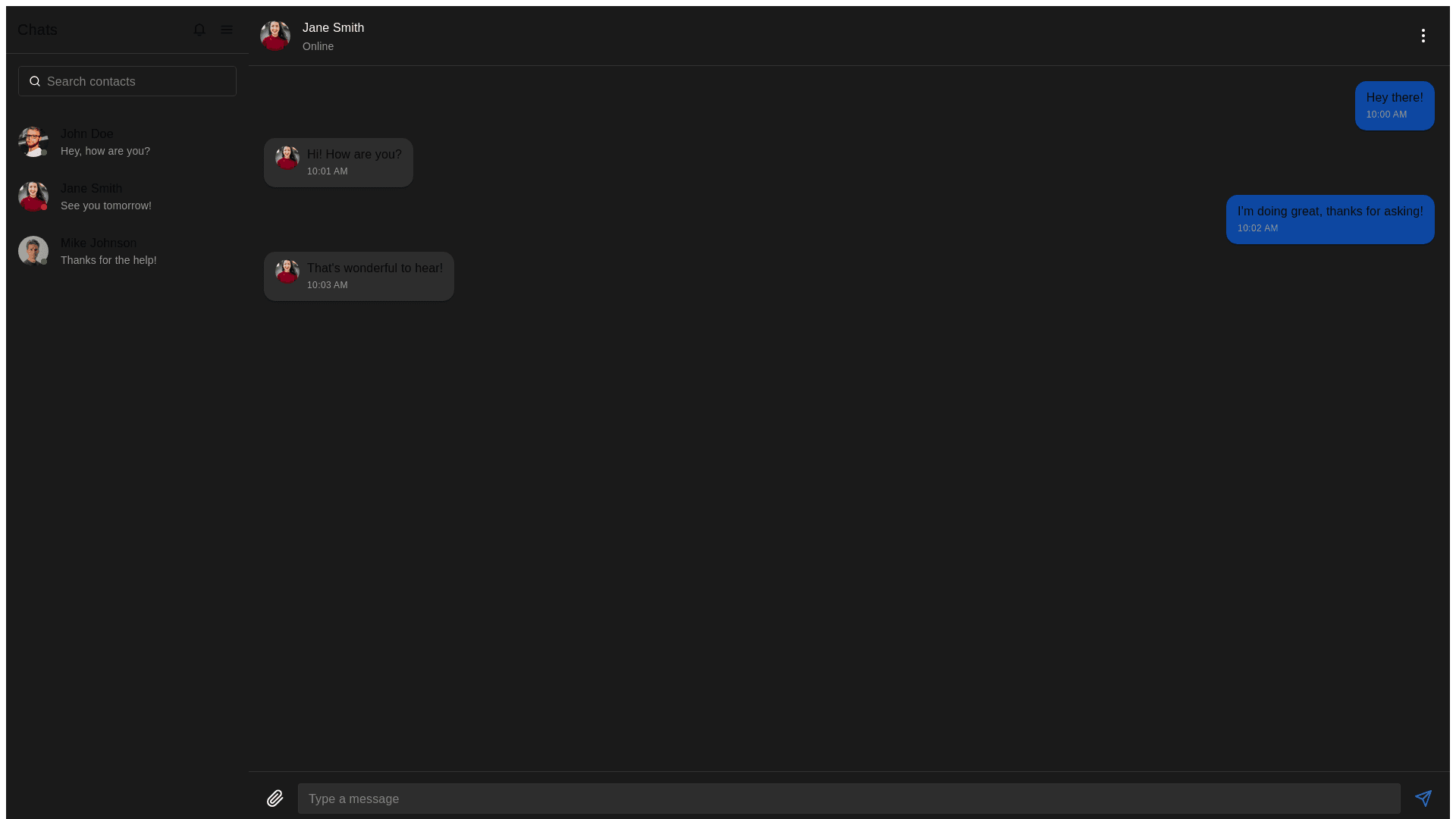Click the avatar beside "That's wonderful to hear!"
The image size is (1456, 819).
tap(287, 271)
